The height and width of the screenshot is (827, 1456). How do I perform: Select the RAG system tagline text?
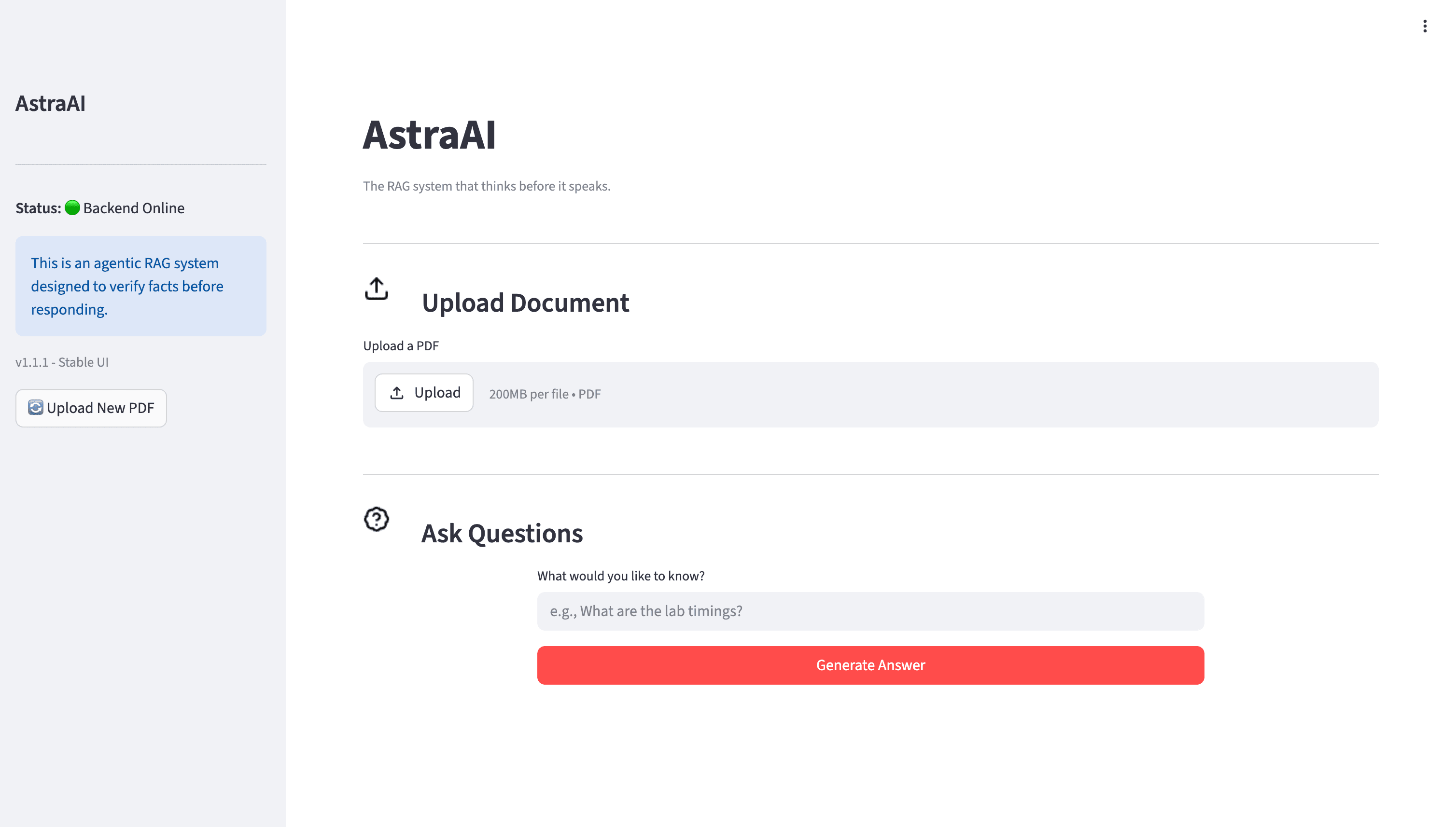point(487,186)
